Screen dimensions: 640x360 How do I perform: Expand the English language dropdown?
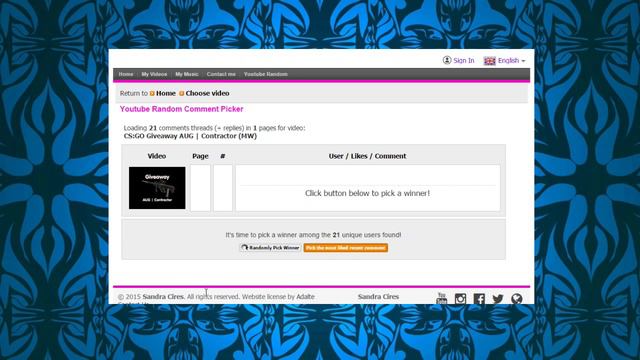[511, 61]
